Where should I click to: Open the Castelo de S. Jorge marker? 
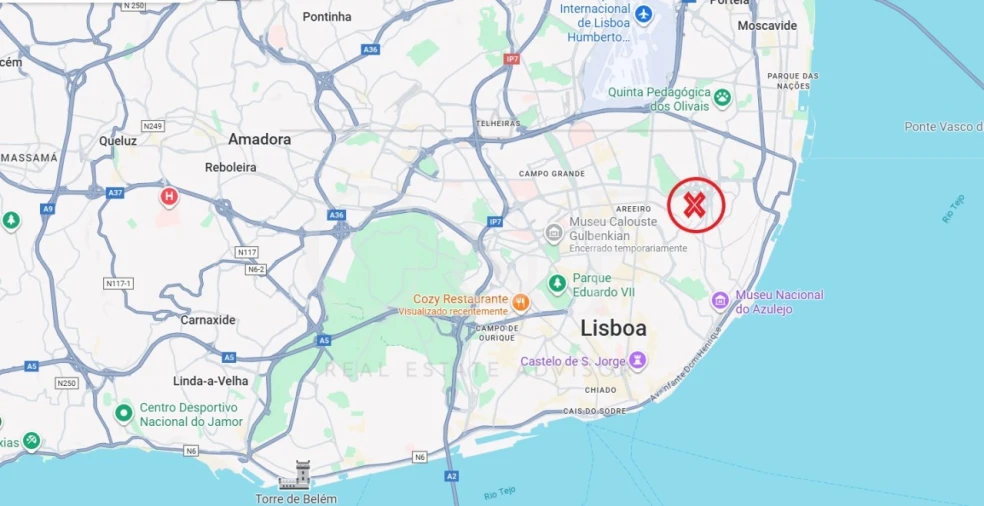tap(638, 361)
